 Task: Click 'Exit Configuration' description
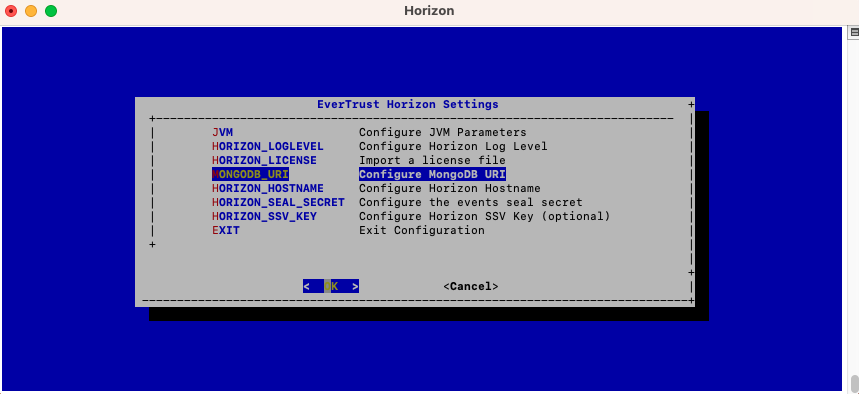point(422,230)
